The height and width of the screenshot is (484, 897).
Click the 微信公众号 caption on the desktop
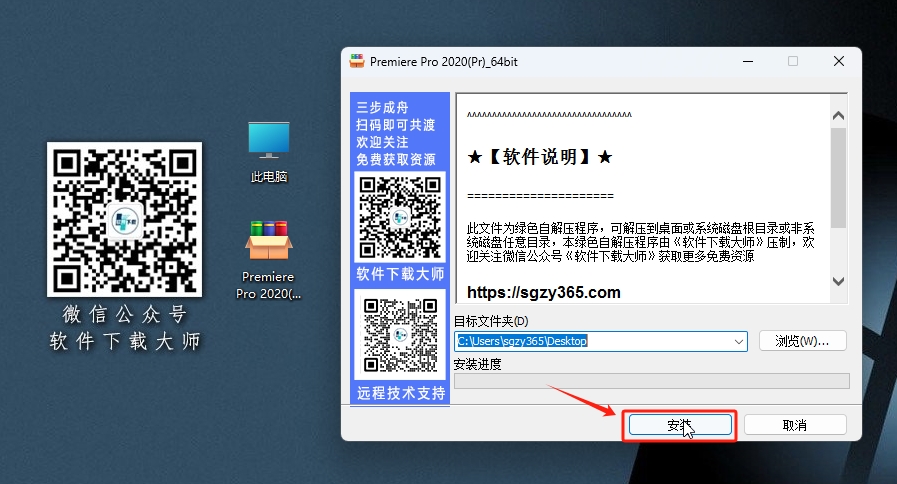coord(124,314)
